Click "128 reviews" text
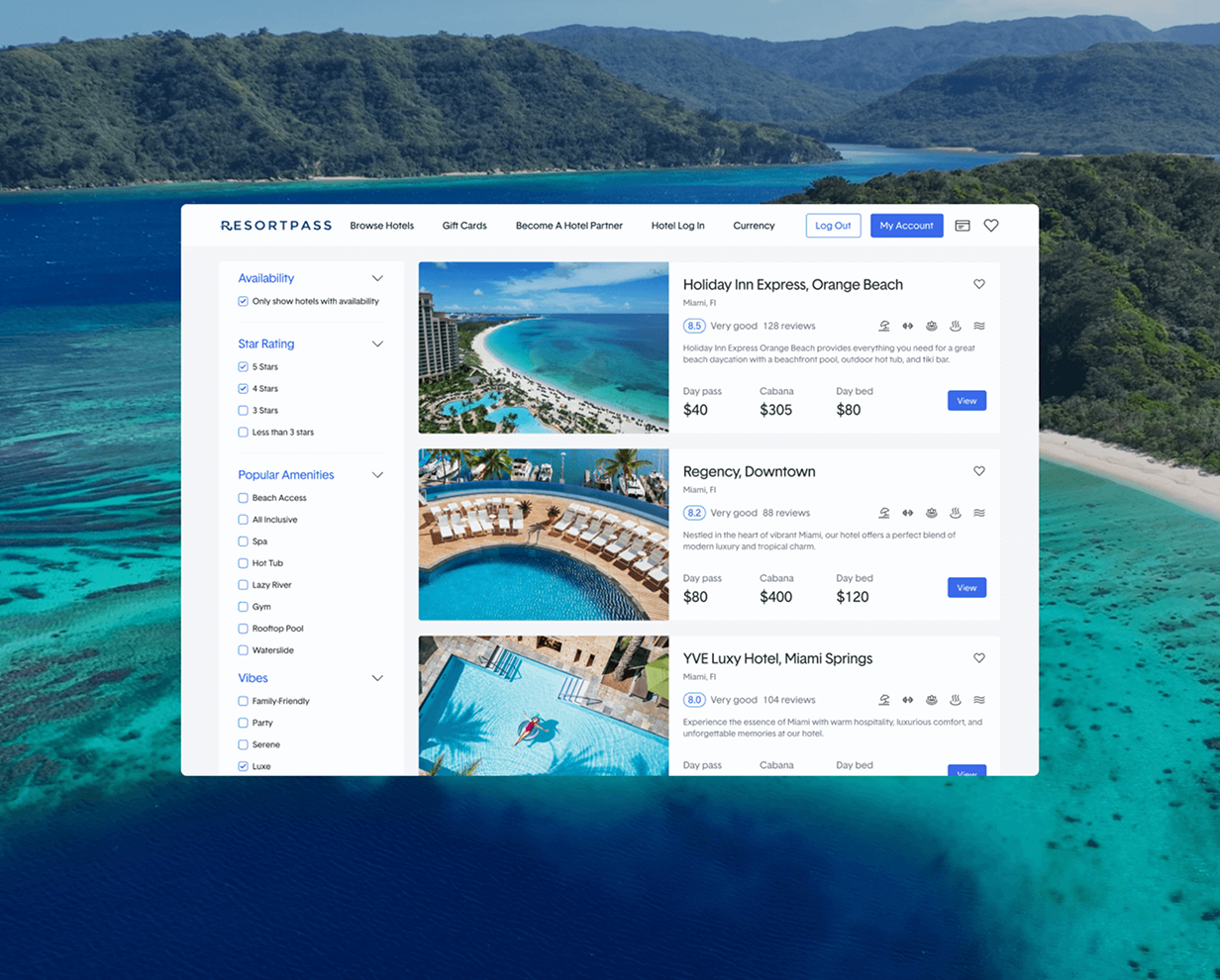This screenshot has height=980, width=1220. click(789, 326)
